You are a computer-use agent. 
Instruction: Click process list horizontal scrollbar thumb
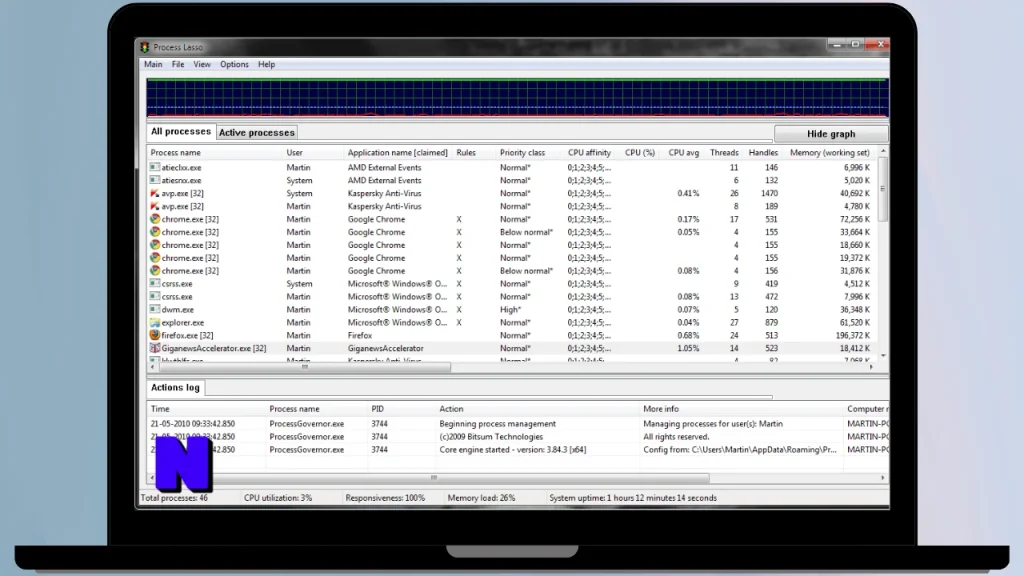click(304, 367)
